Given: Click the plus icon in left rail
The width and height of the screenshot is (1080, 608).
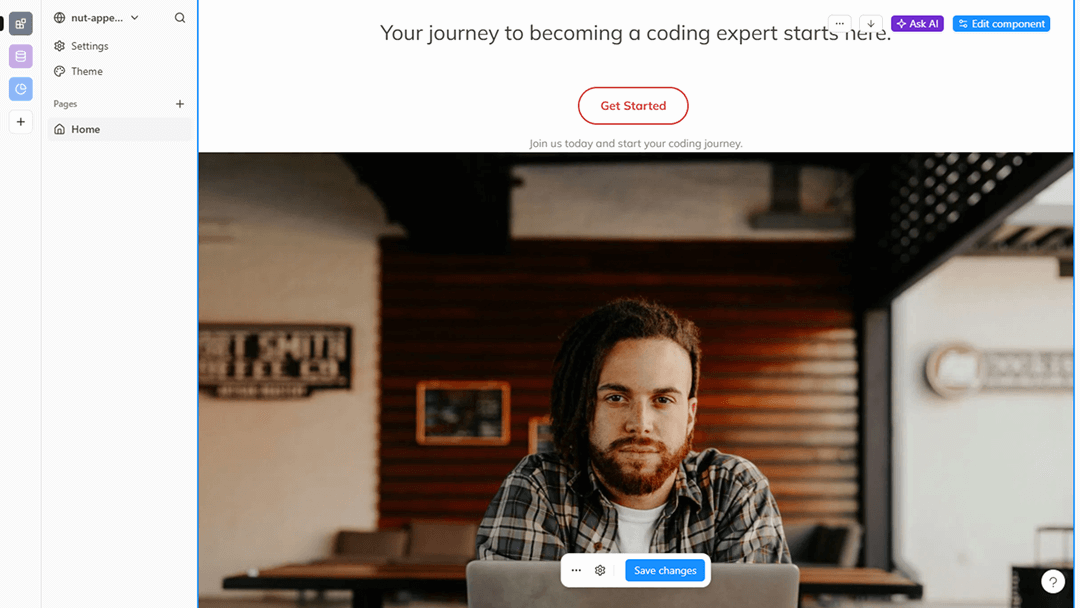Looking at the screenshot, I should 21,122.
